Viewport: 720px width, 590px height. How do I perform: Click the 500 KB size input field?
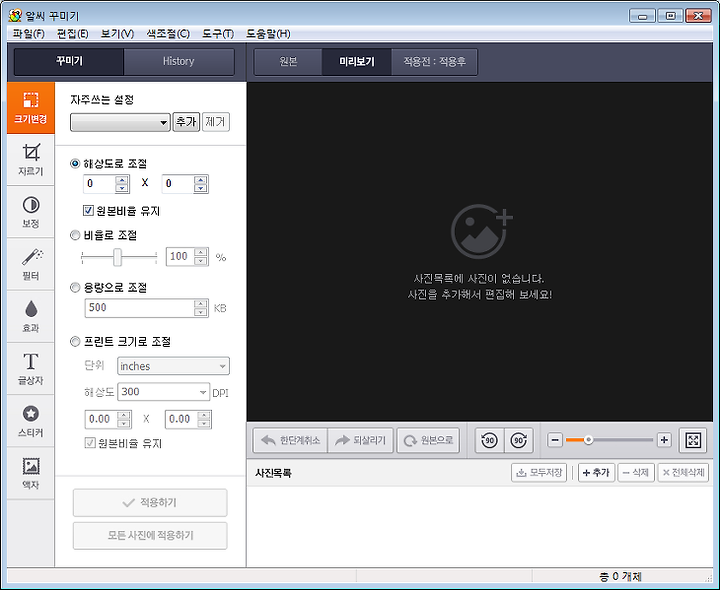coord(140,308)
